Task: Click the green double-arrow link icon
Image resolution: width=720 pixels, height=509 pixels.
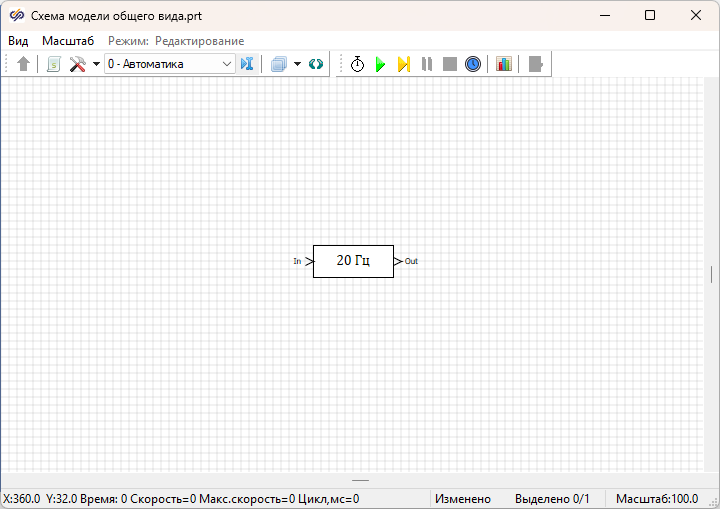Action: click(x=316, y=64)
